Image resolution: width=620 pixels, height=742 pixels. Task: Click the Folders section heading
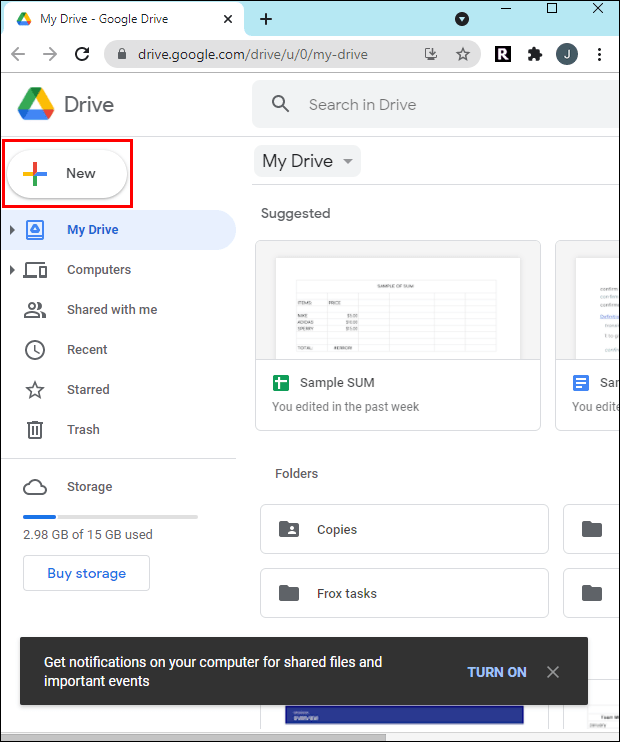297,474
